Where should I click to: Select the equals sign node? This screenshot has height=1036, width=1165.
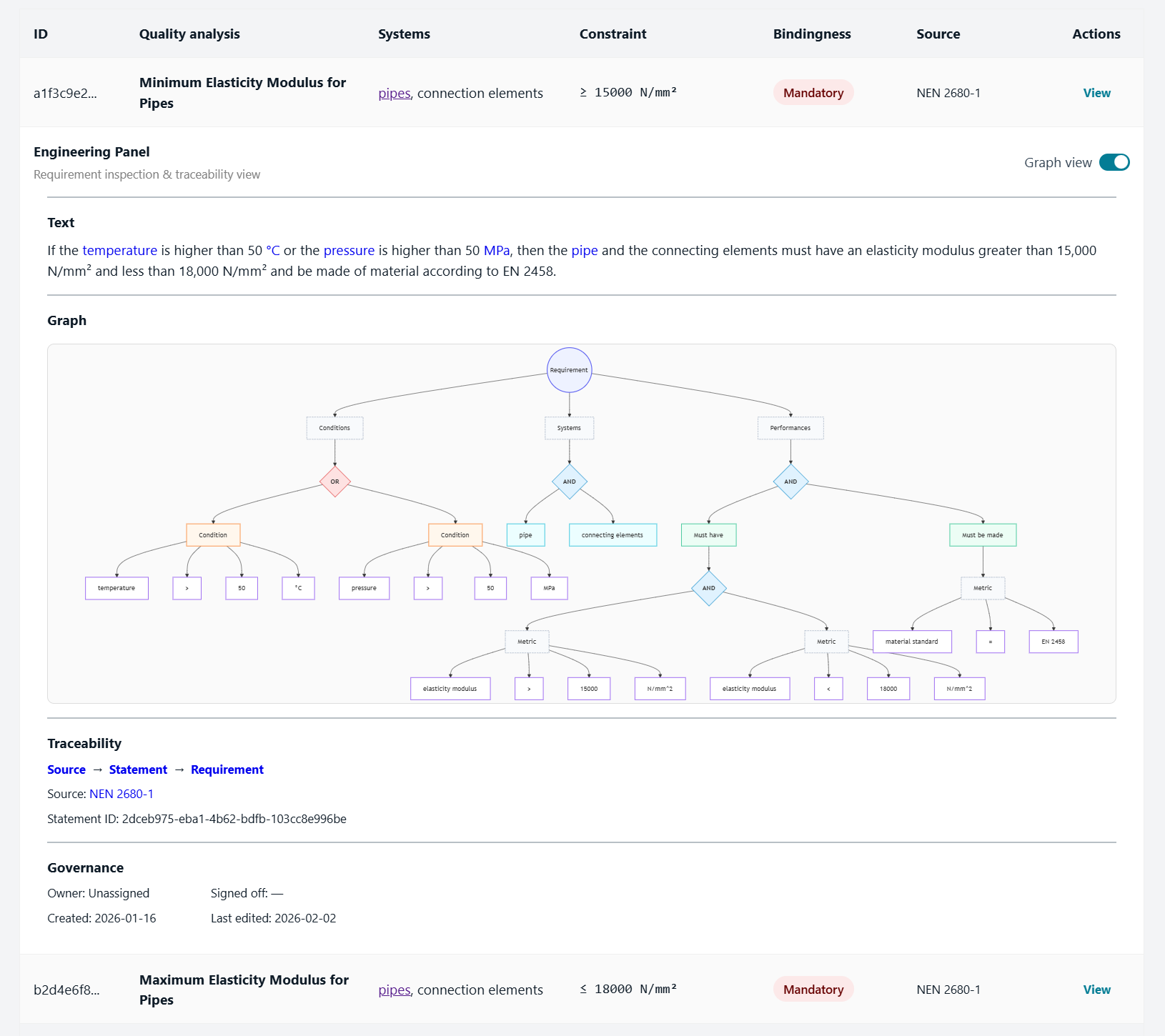990,642
